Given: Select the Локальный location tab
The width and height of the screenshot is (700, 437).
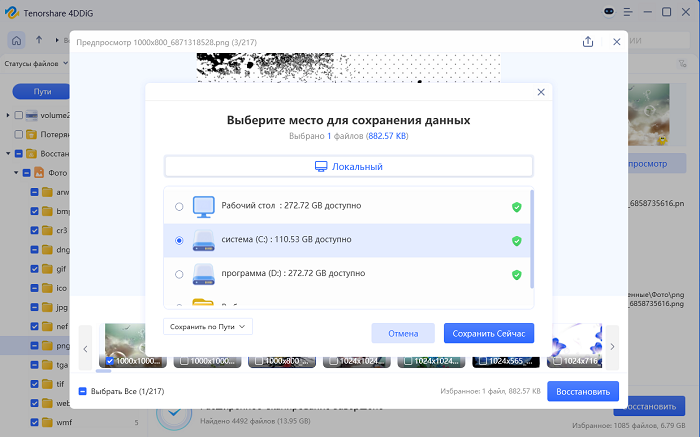Looking at the screenshot, I should click(349, 166).
